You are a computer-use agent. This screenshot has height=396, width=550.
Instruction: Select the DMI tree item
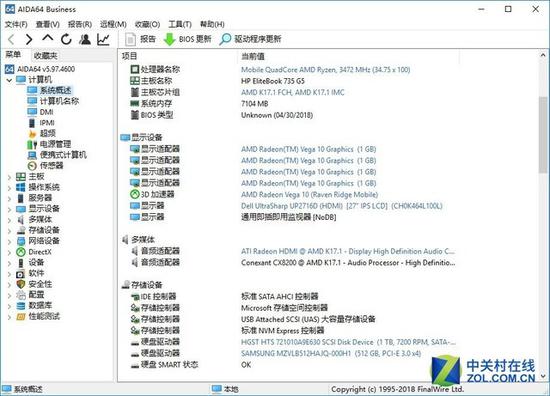(41, 112)
